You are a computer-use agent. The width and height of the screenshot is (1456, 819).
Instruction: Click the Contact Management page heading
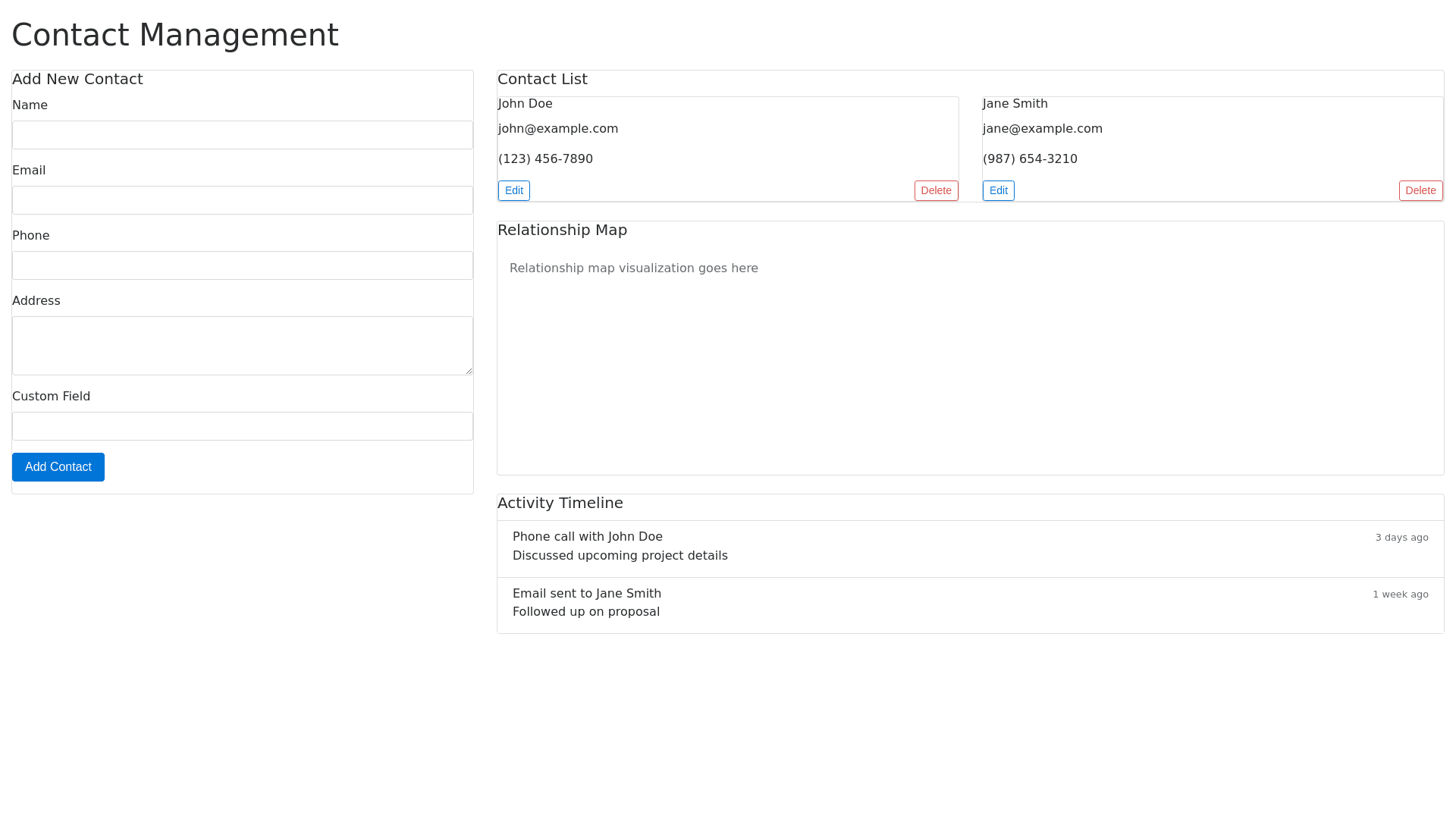[175, 35]
